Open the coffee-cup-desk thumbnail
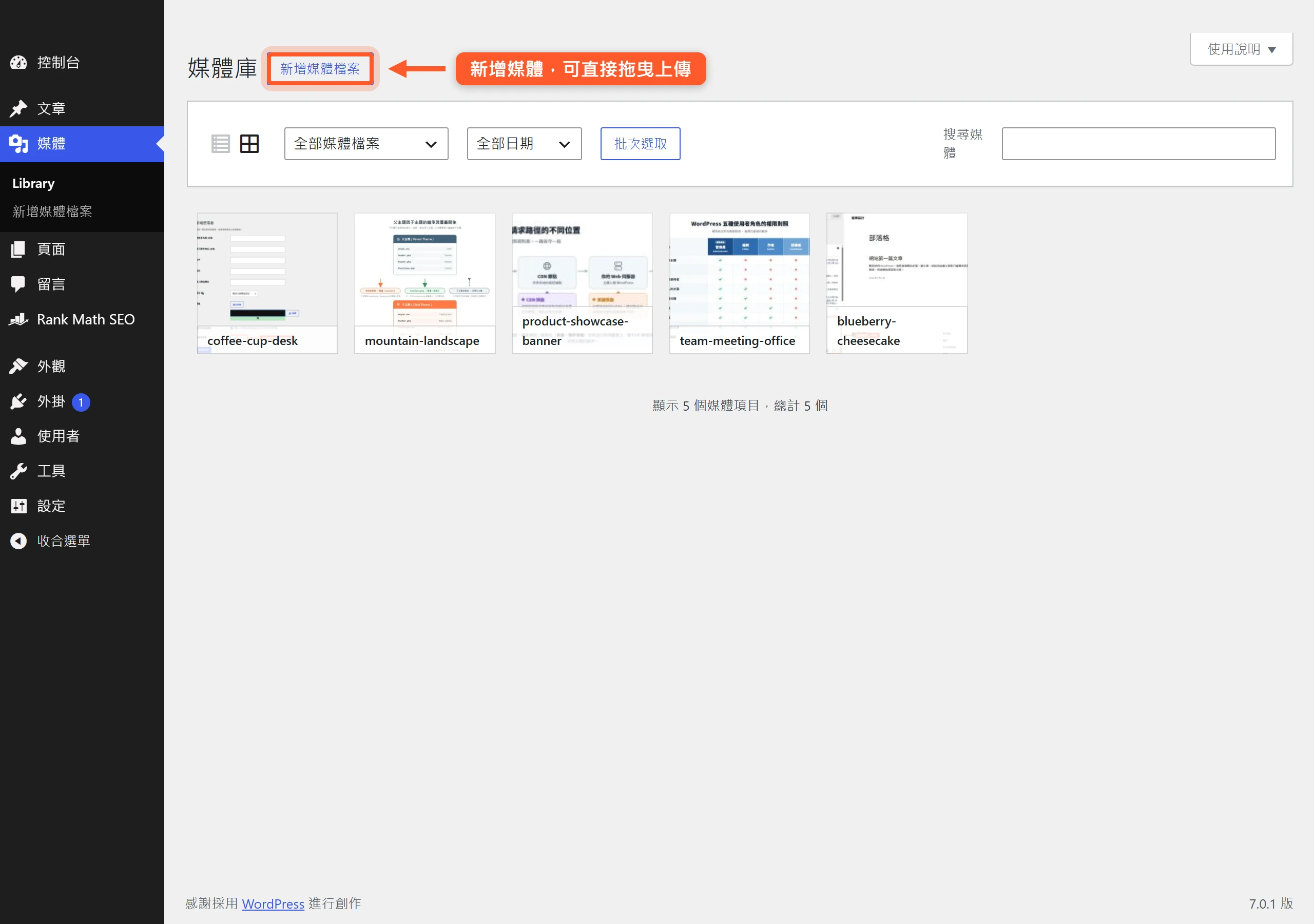This screenshot has height=924, width=1314. 267,283
